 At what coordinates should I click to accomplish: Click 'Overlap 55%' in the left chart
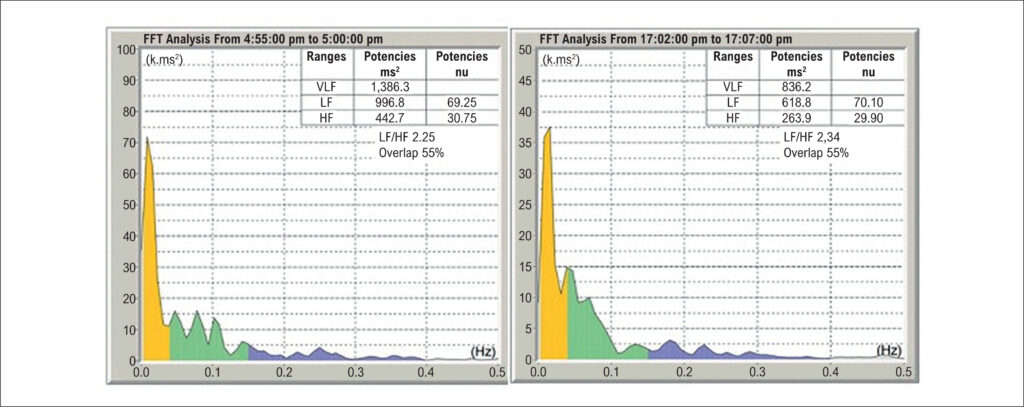point(409,154)
